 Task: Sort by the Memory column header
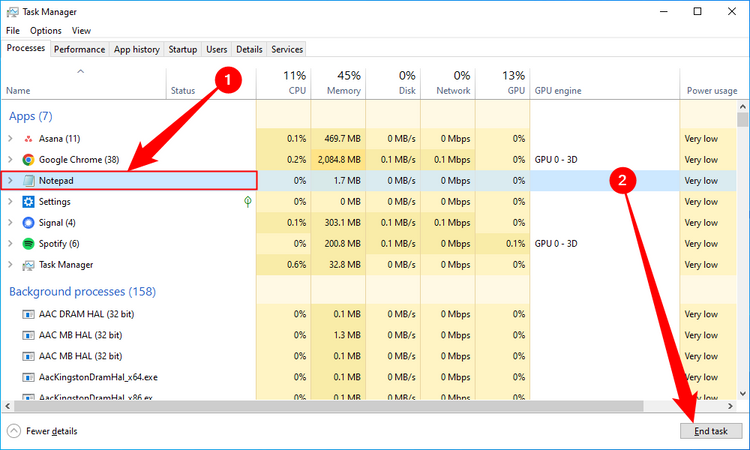point(338,84)
